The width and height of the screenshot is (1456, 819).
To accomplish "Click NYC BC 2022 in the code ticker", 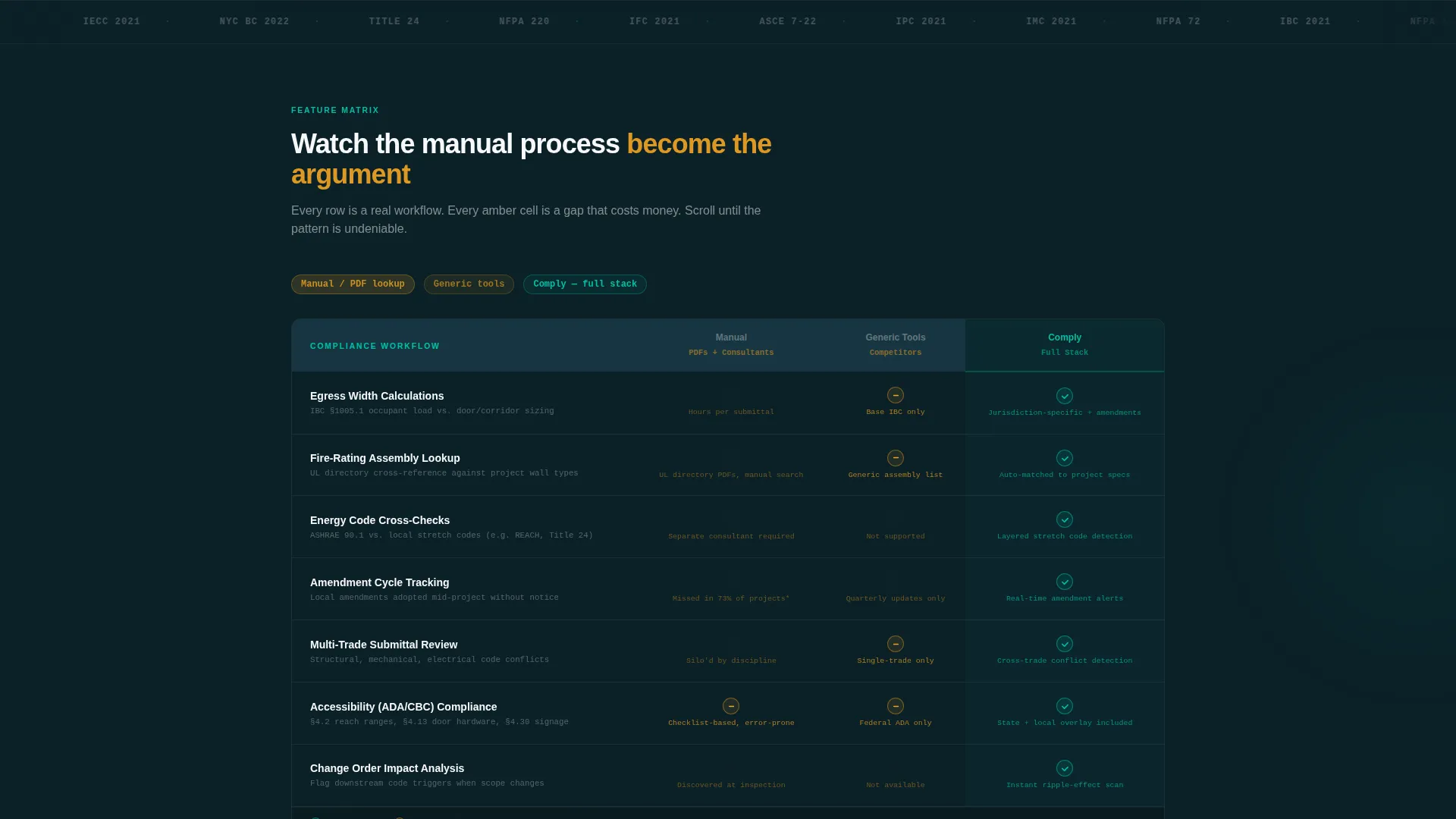I will tap(254, 21).
